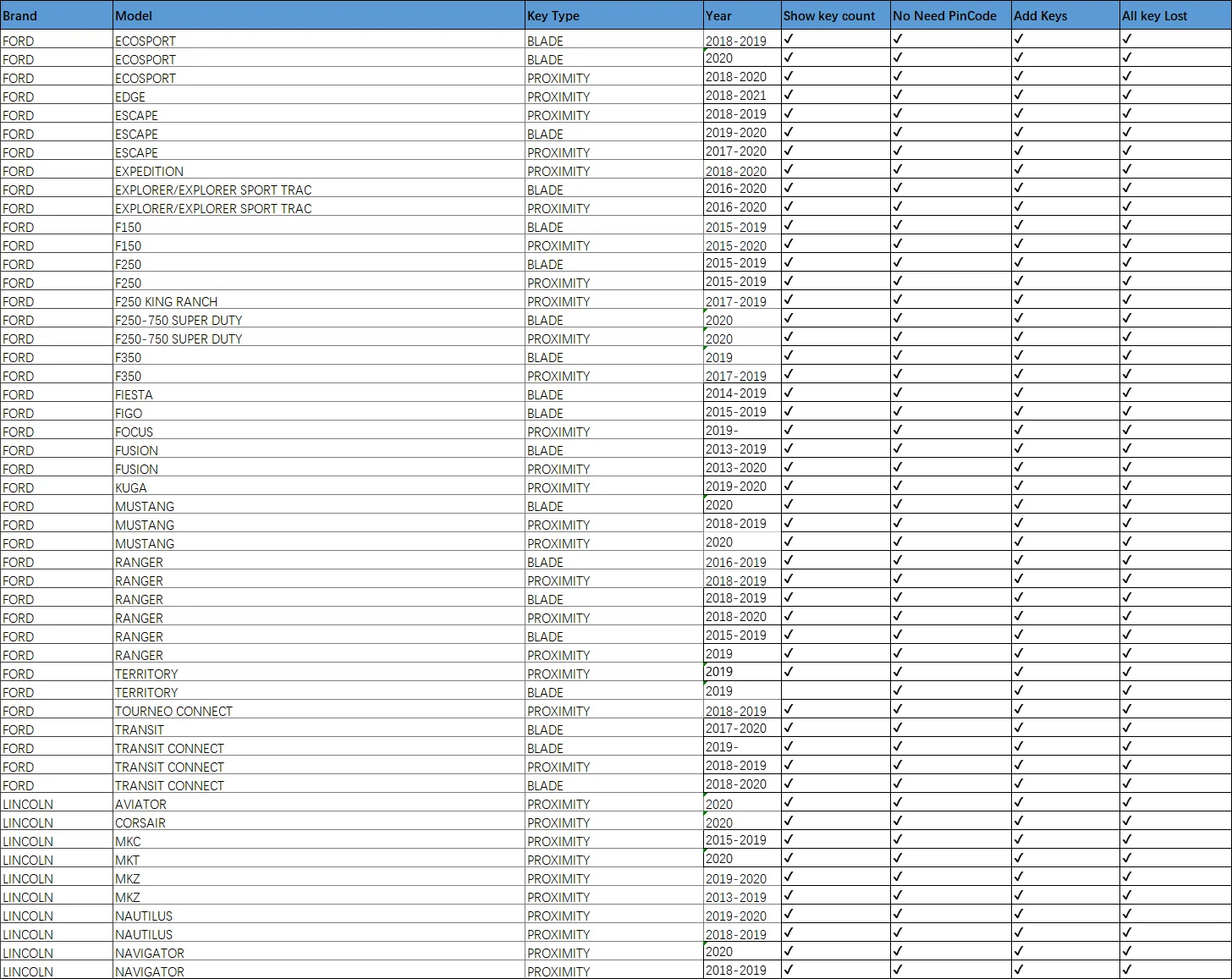
Task: Click the 2013-2020 year cell for FUSION
Action: click(742, 468)
